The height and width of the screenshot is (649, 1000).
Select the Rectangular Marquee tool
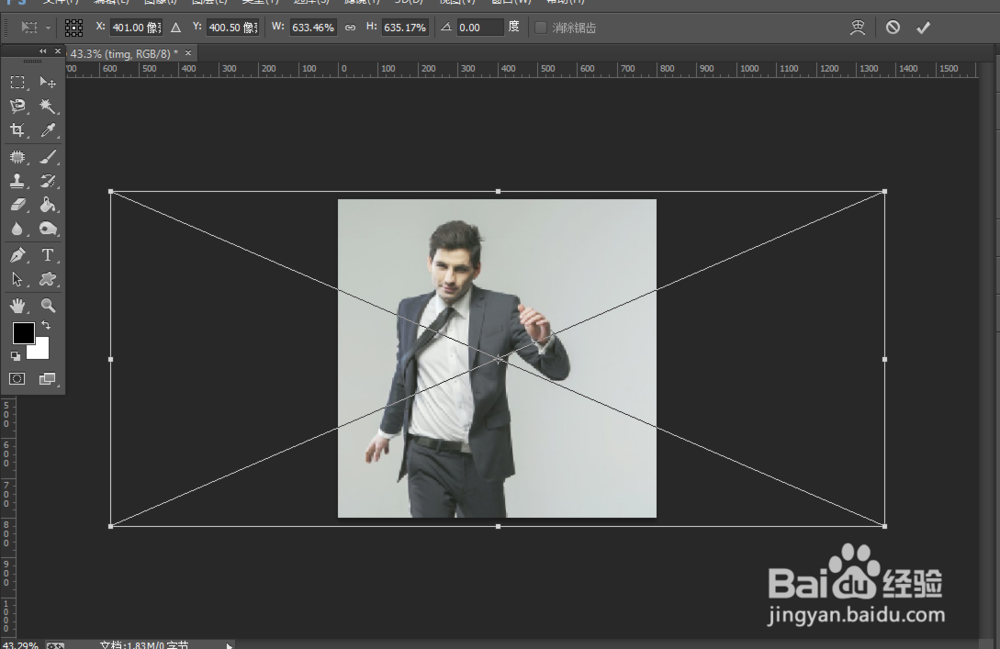[17, 82]
